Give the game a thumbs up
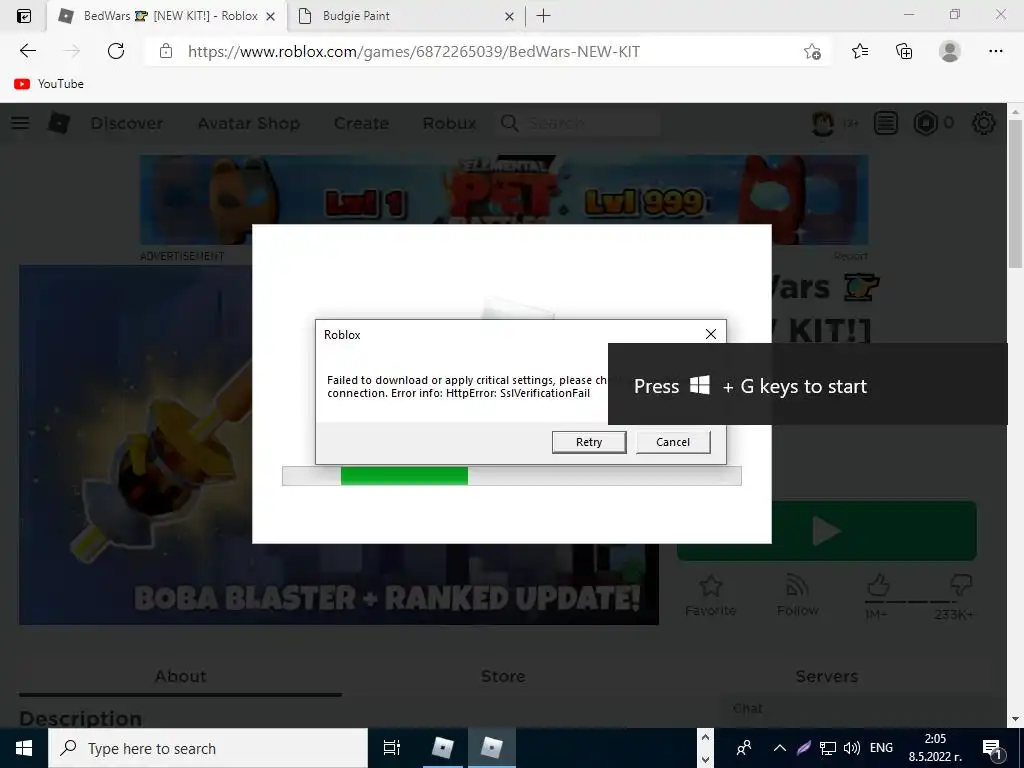The width and height of the screenshot is (1024, 768). [878, 584]
